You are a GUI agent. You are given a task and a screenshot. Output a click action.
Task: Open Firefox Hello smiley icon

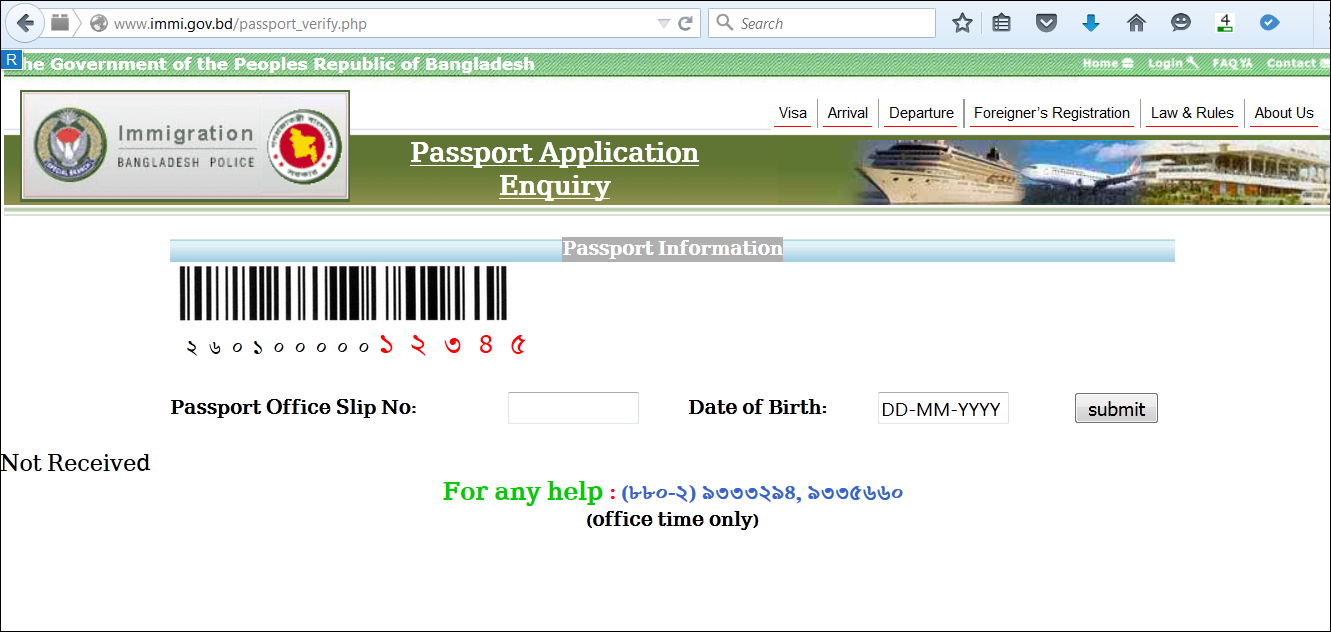[x=1180, y=22]
